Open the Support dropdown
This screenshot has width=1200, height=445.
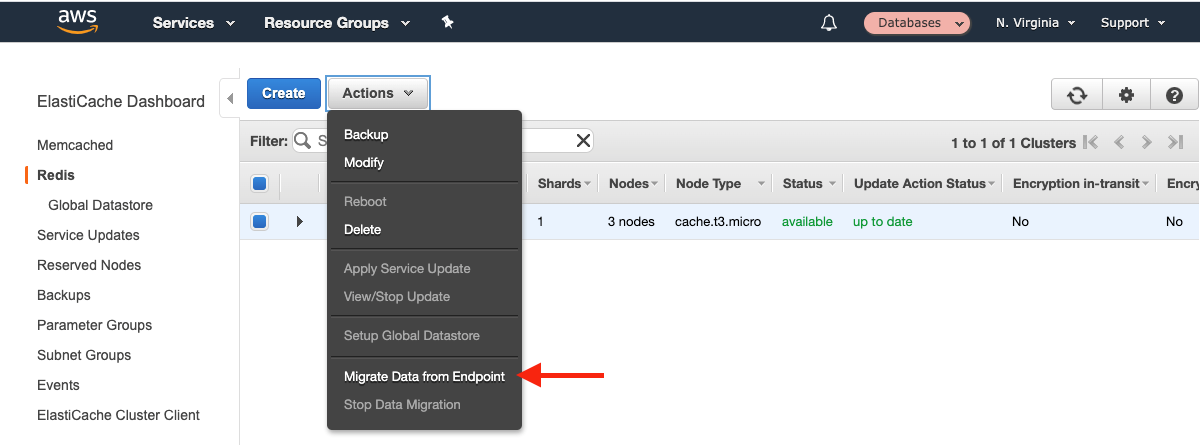point(1133,22)
